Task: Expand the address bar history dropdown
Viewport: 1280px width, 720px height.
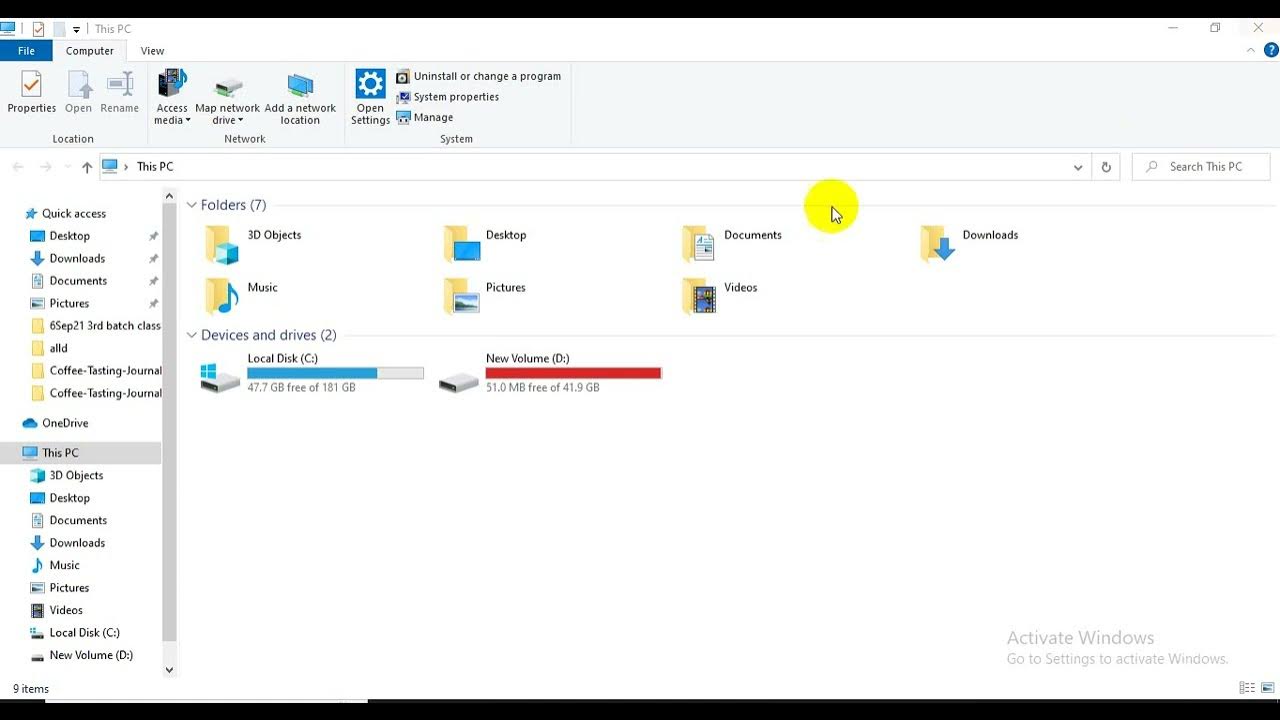Action: point(1078,167)
